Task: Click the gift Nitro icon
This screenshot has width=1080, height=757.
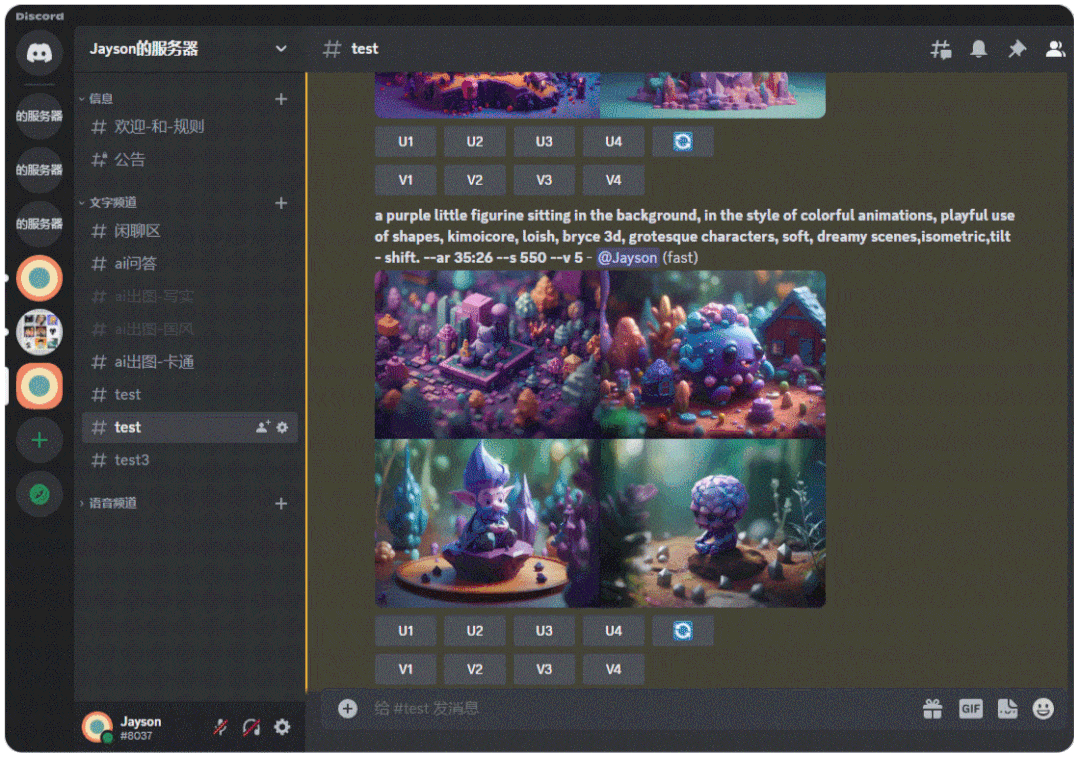Action: coord(933,709)
